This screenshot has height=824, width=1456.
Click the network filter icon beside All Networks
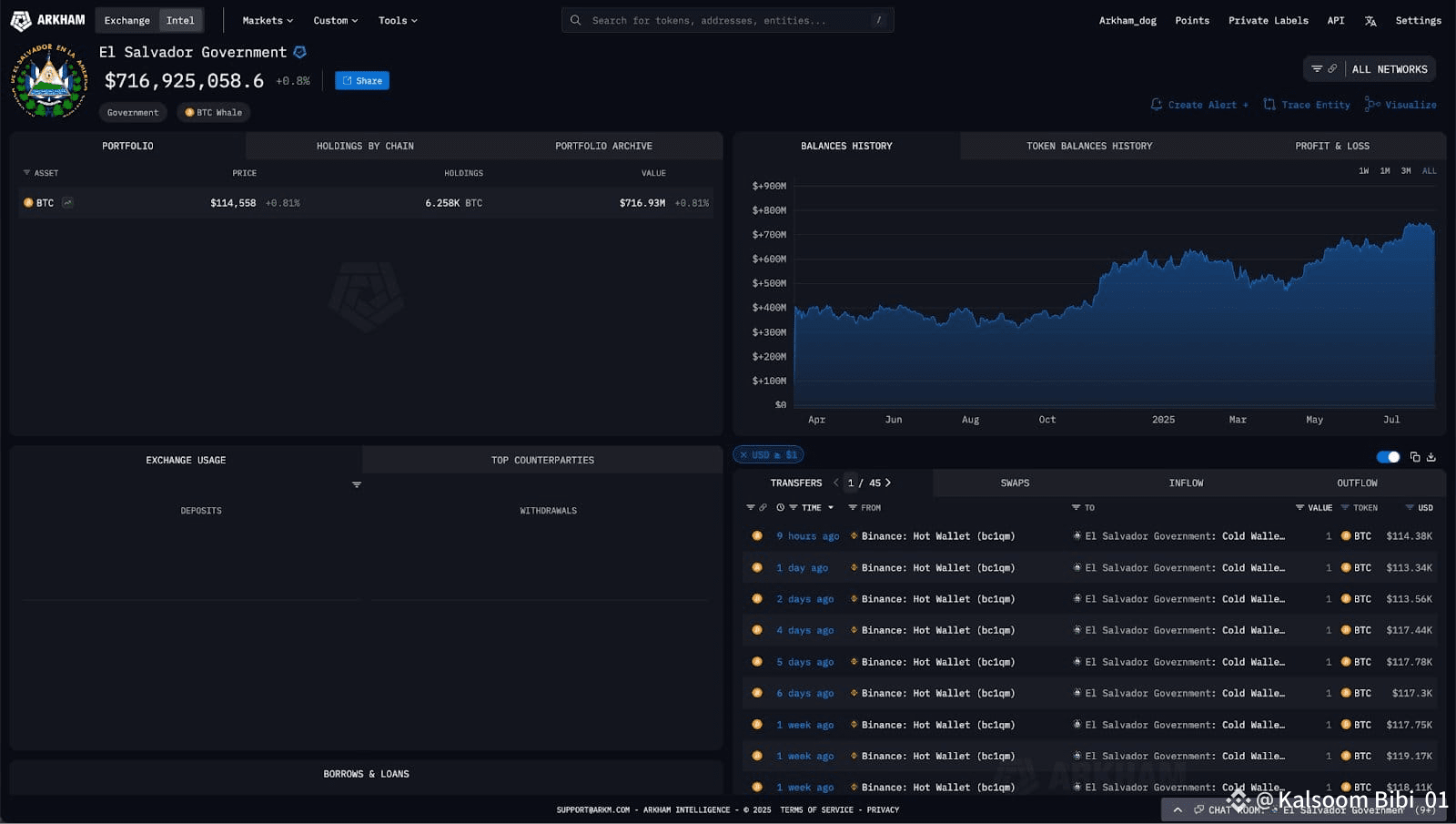1317,69
